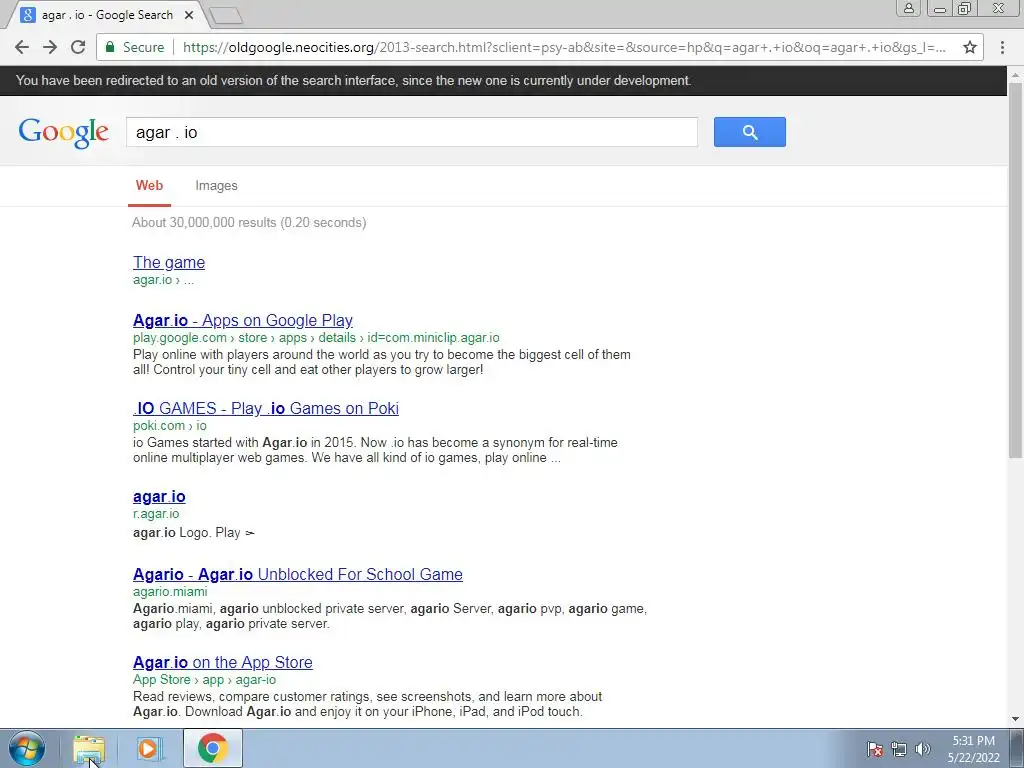
Task: Open 'Agar.io on the App Store' result
Action: pyautogui.click(x=223, y=663)
